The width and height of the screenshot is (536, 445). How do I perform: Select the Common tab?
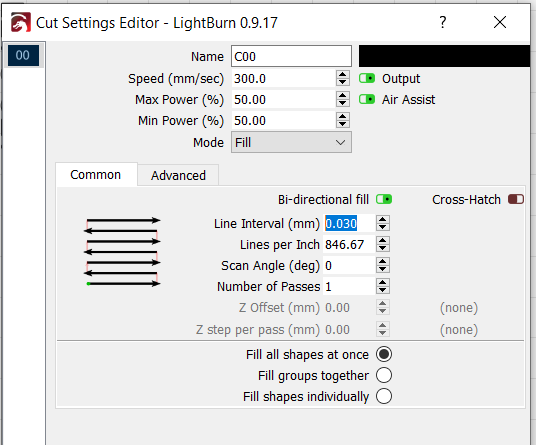[96, 175]
